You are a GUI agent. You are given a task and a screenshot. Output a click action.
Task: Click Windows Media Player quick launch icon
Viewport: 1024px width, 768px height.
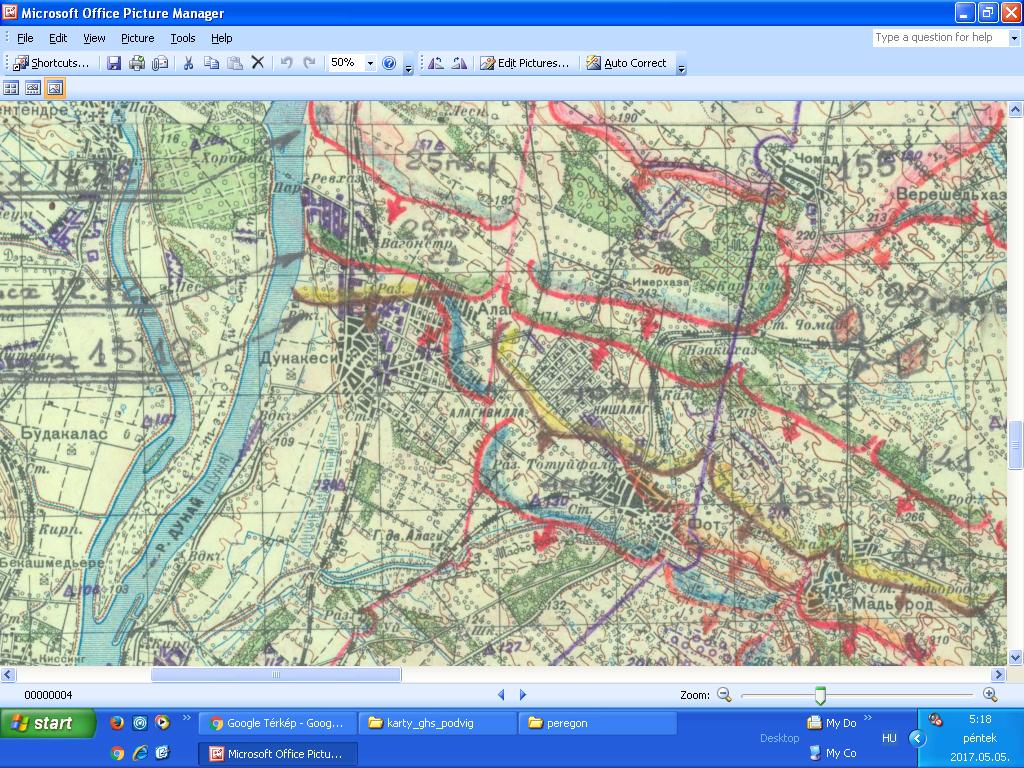tap(162, 722)
